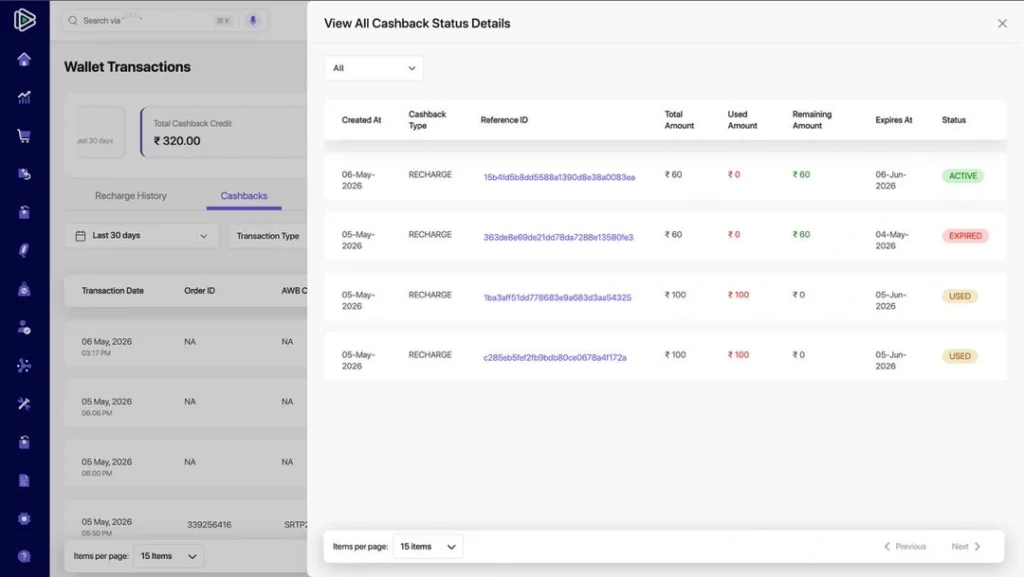Open the document reports icon in sidebar
The image size is (1024, 577).
point(24,480)
